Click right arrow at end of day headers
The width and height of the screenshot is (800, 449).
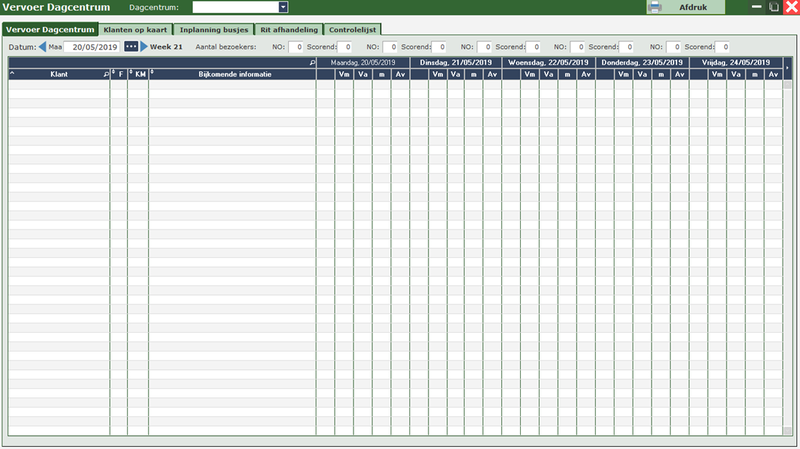(x=787, y=68)
